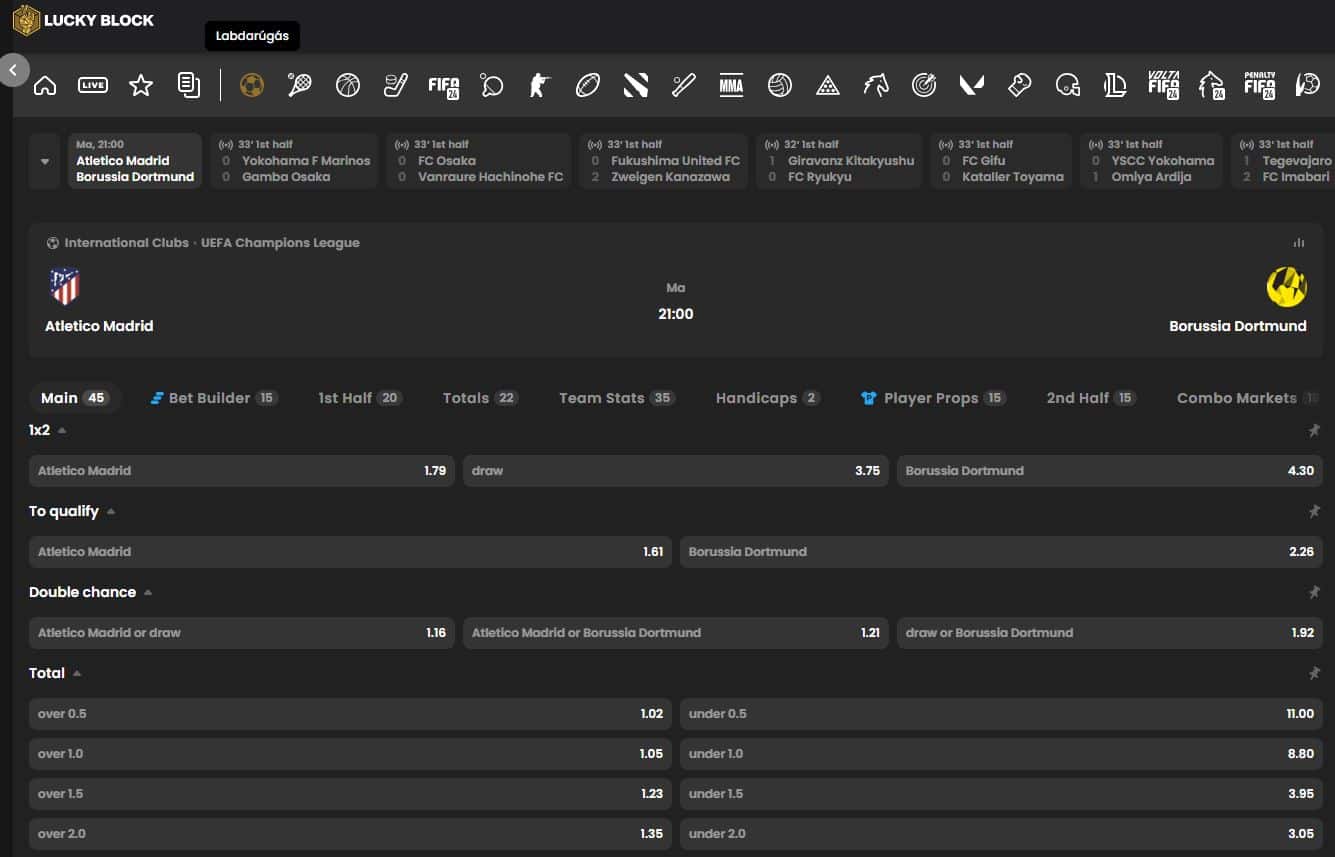Open the Team Stats tab

[x=616, y=398]
